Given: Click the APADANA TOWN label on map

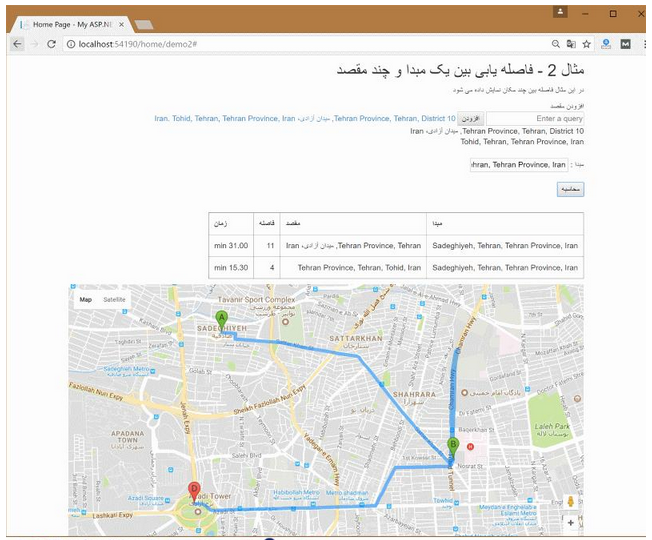Looking at the screenshot, I should pyautogui.click(x=127, y=436).
